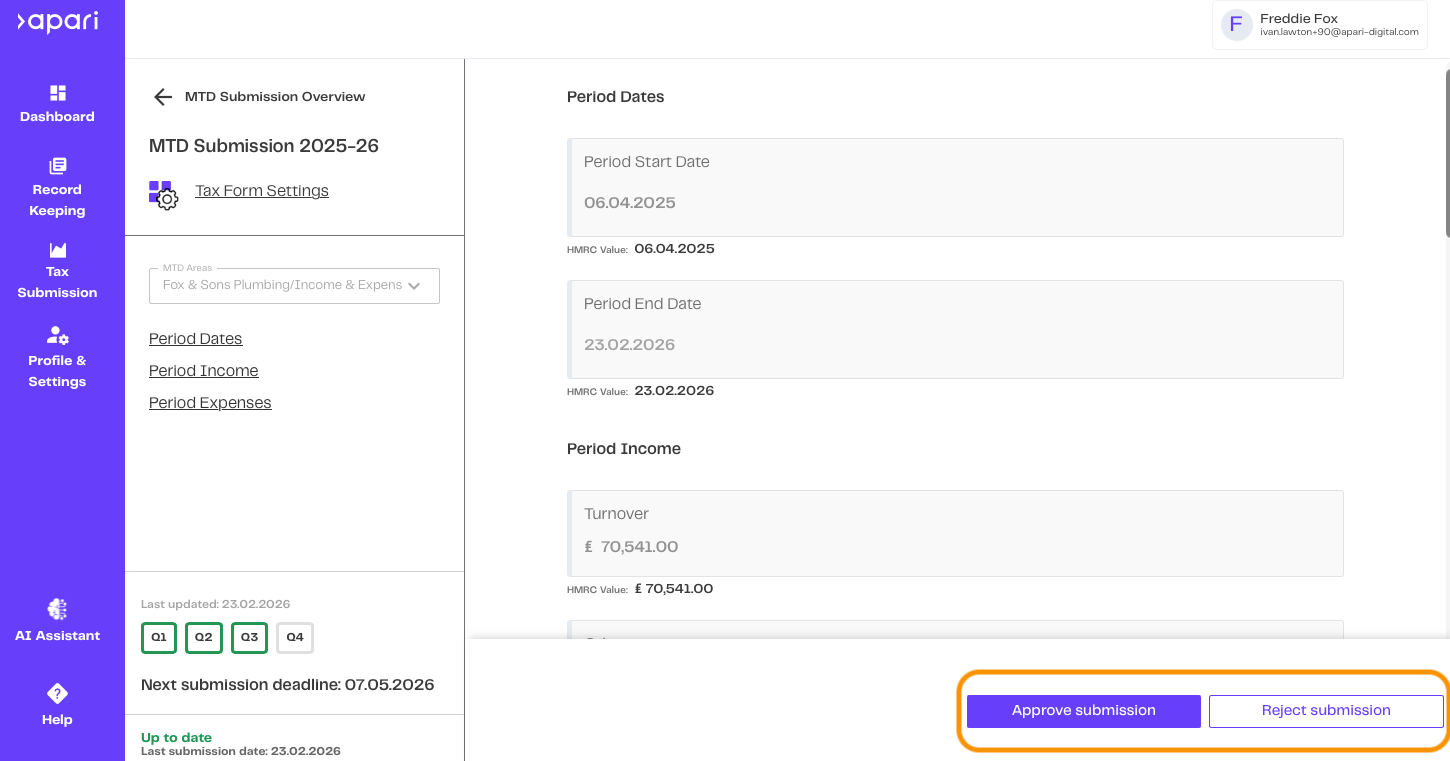The width and height of the screenshot is (1450, 761).
Task: Launch the AI Assistant icon
Action: 58,609
